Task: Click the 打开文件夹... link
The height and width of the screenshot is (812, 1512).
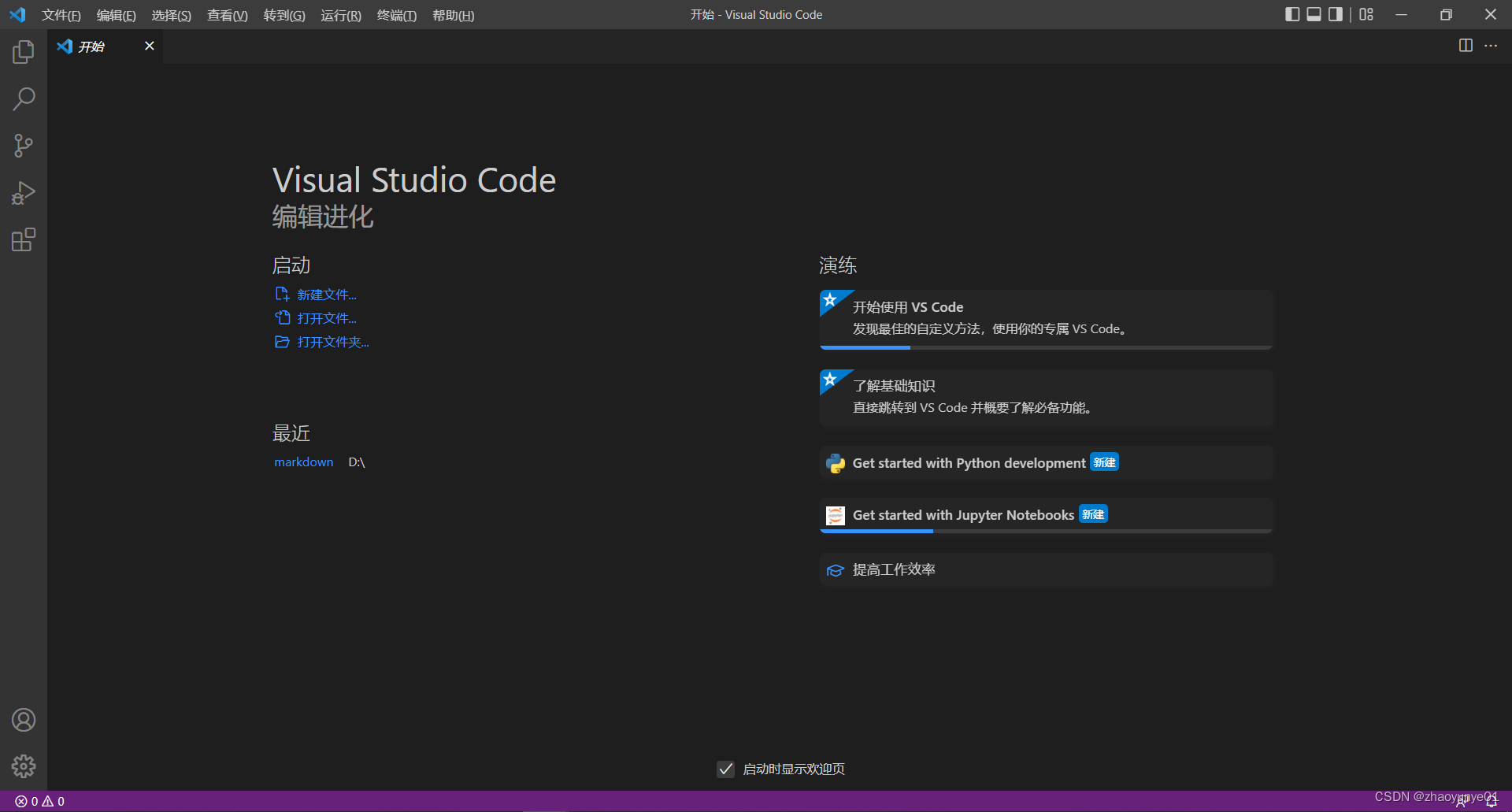Action: pos(333,342)
